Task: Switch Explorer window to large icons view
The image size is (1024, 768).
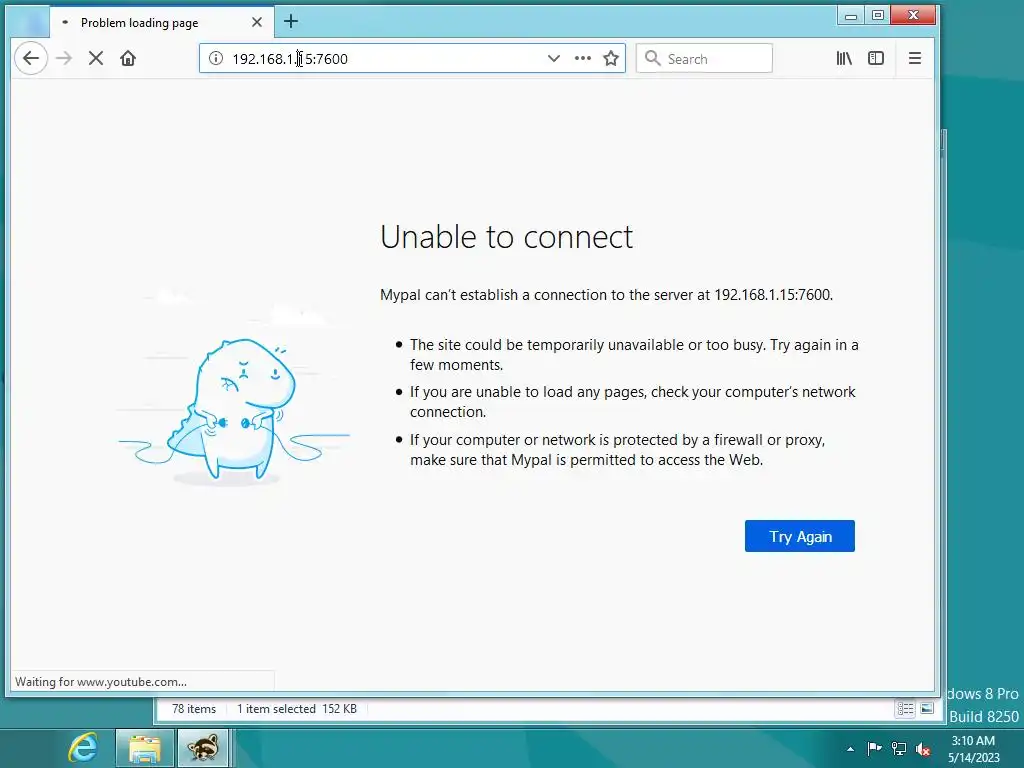Action: click(927, 709)
